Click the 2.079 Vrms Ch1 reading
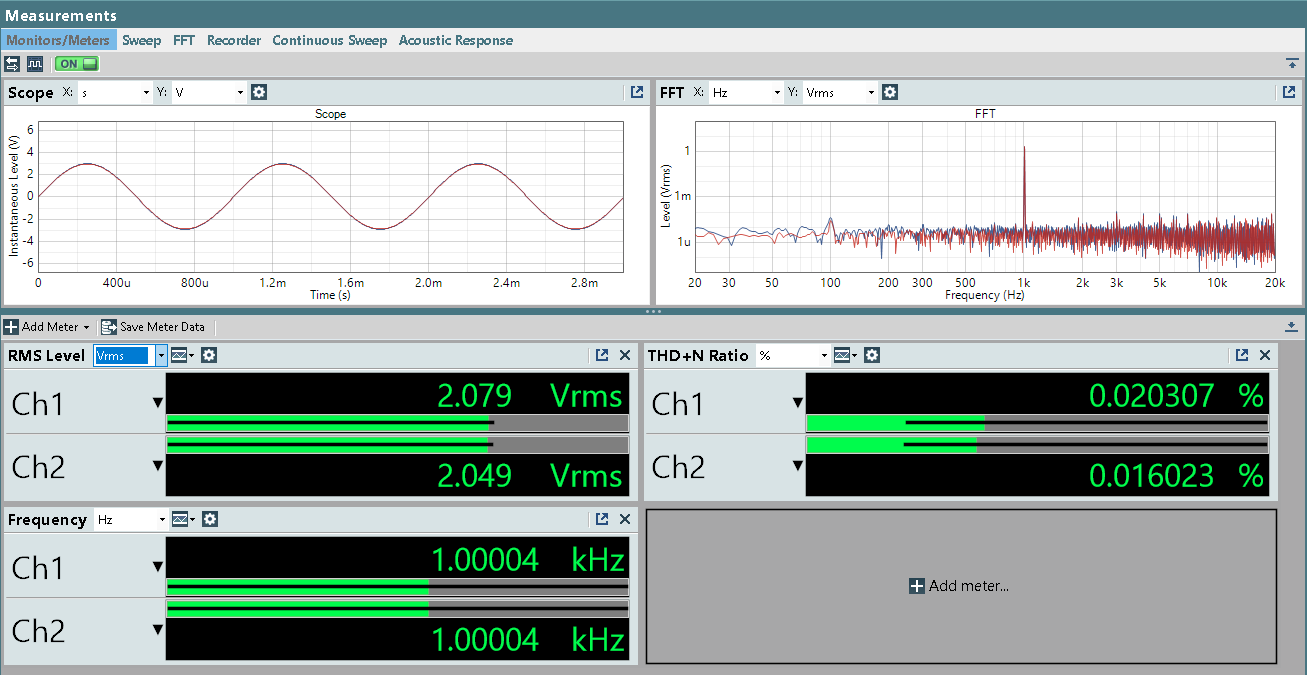 (x=530, y=396)
